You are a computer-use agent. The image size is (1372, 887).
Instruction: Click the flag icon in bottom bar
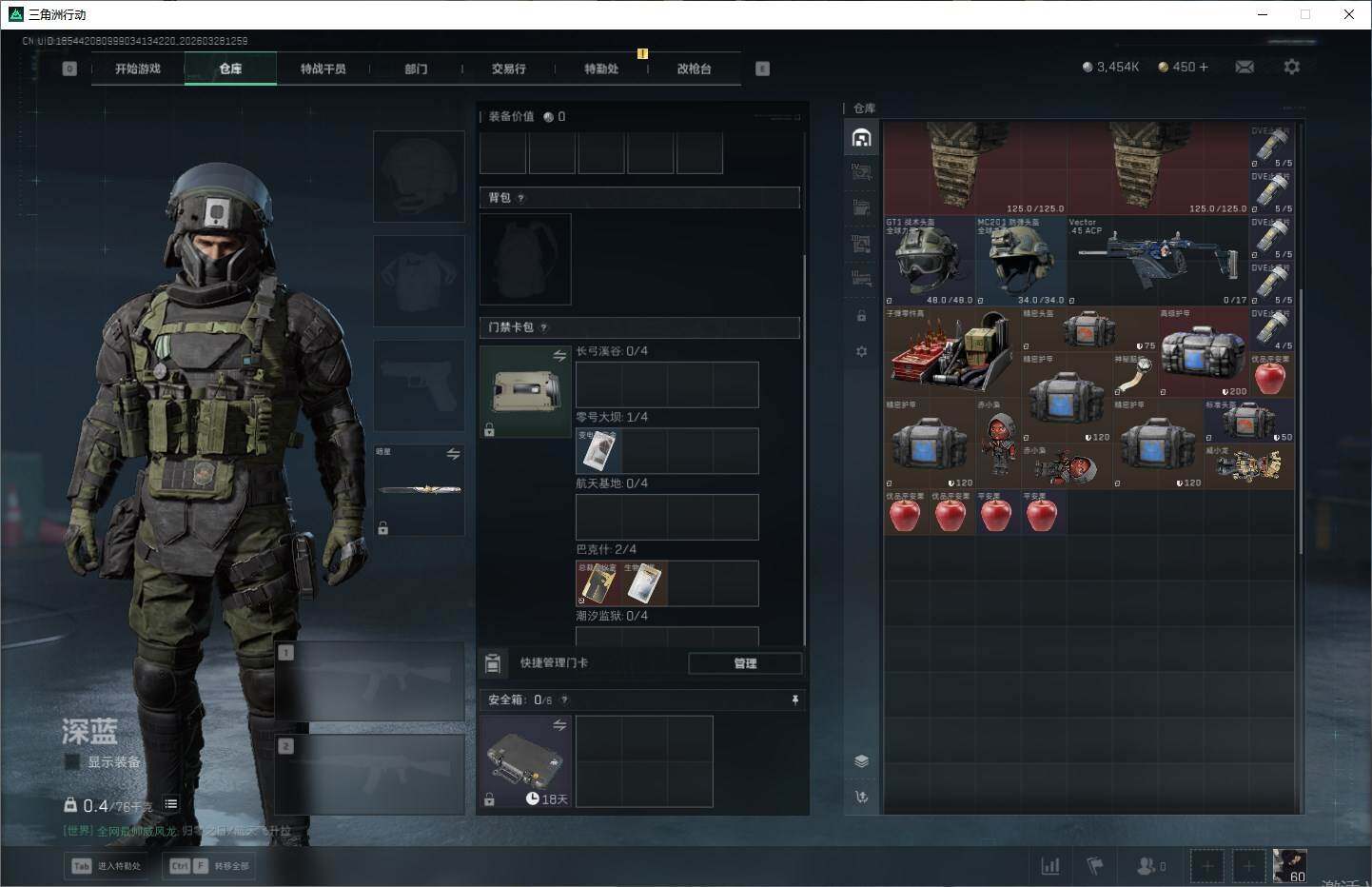point(1095,866)
